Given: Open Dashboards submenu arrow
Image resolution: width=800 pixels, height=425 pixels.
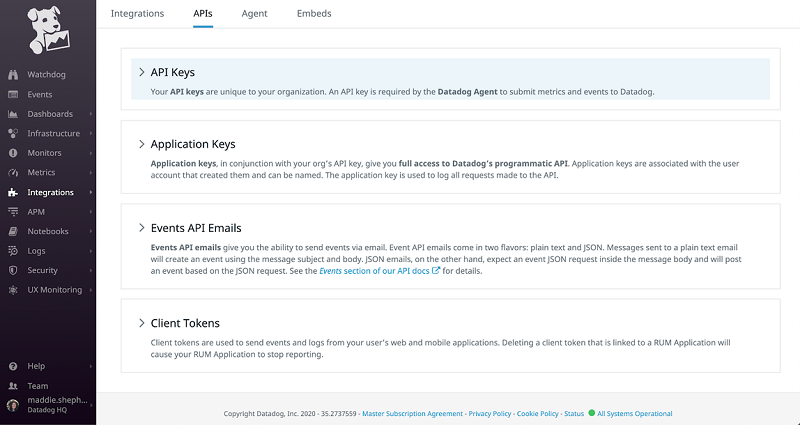Looking at the screenshot, I should pyautogui.click(x=91, y=114).
